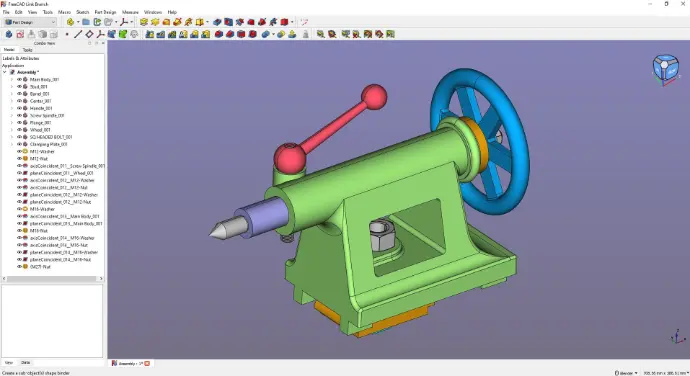Switch to the Tasks tab in Combo View
The height and width of the screenshot is (376, 690).
(27, 50)
